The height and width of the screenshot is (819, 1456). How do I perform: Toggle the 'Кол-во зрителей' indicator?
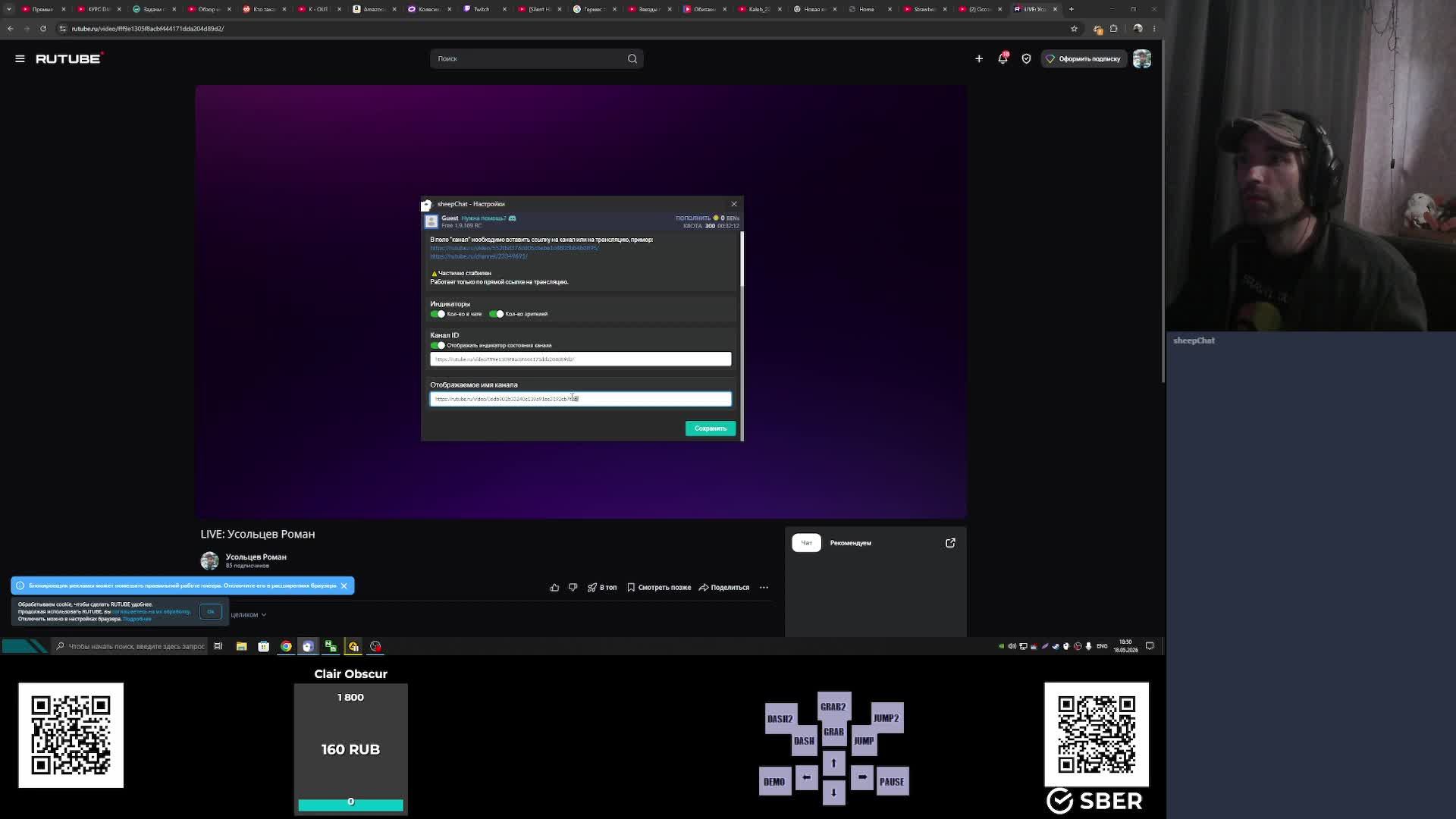pos(497,314)
